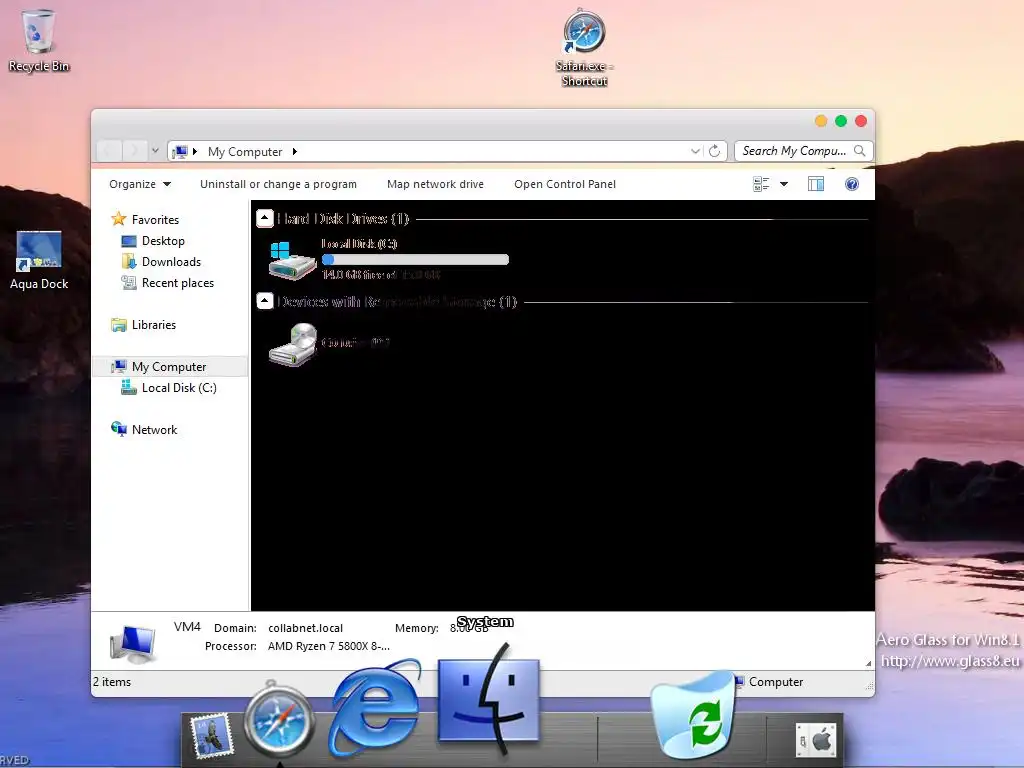Open the view options dropdown arrow
The width and height of the screenshot is (1024, 768).
784,184
